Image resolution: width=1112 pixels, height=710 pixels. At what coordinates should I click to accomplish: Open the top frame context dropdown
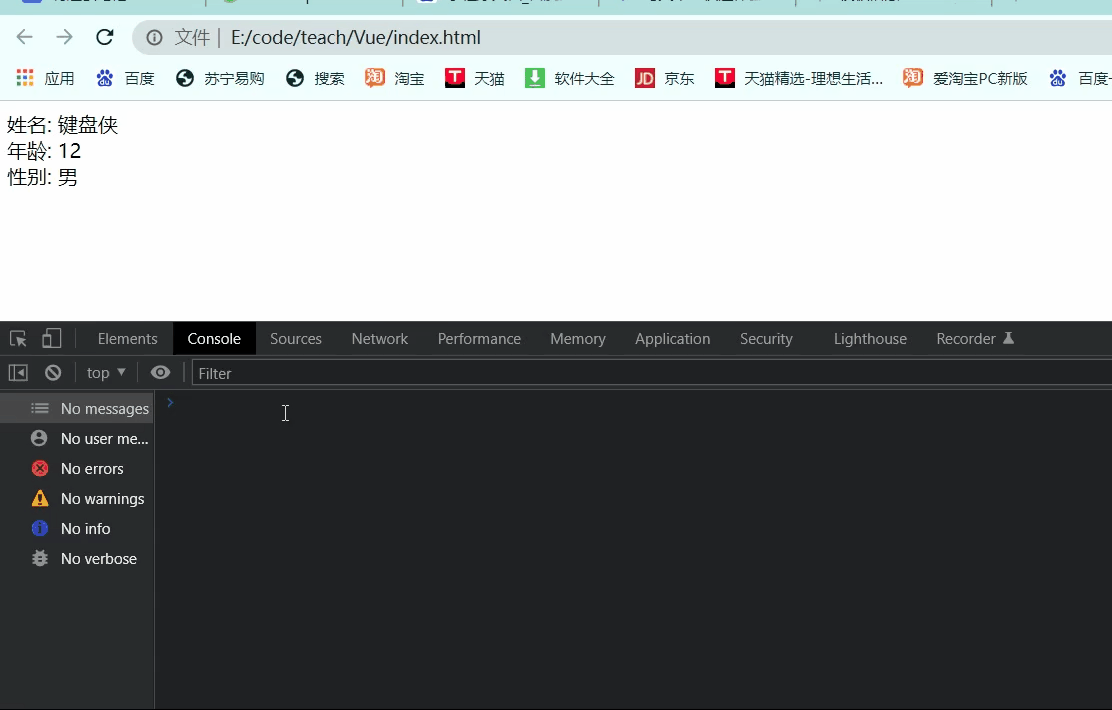click(x=105, y=372)
